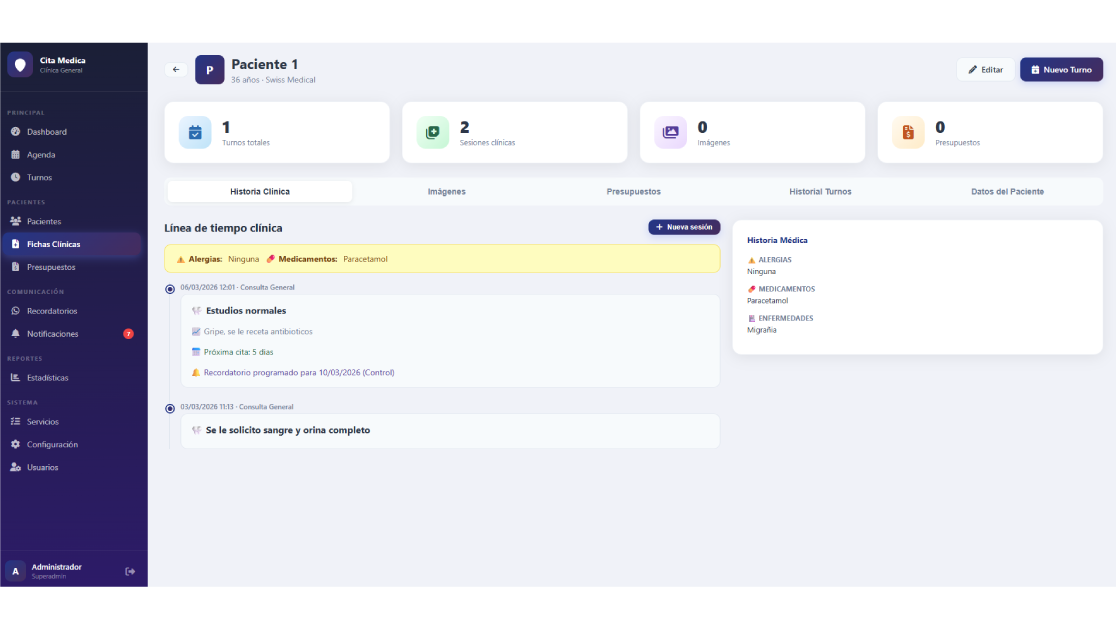
Task: Click the Turnos totales calendar icon
Action: click(195, 132)
